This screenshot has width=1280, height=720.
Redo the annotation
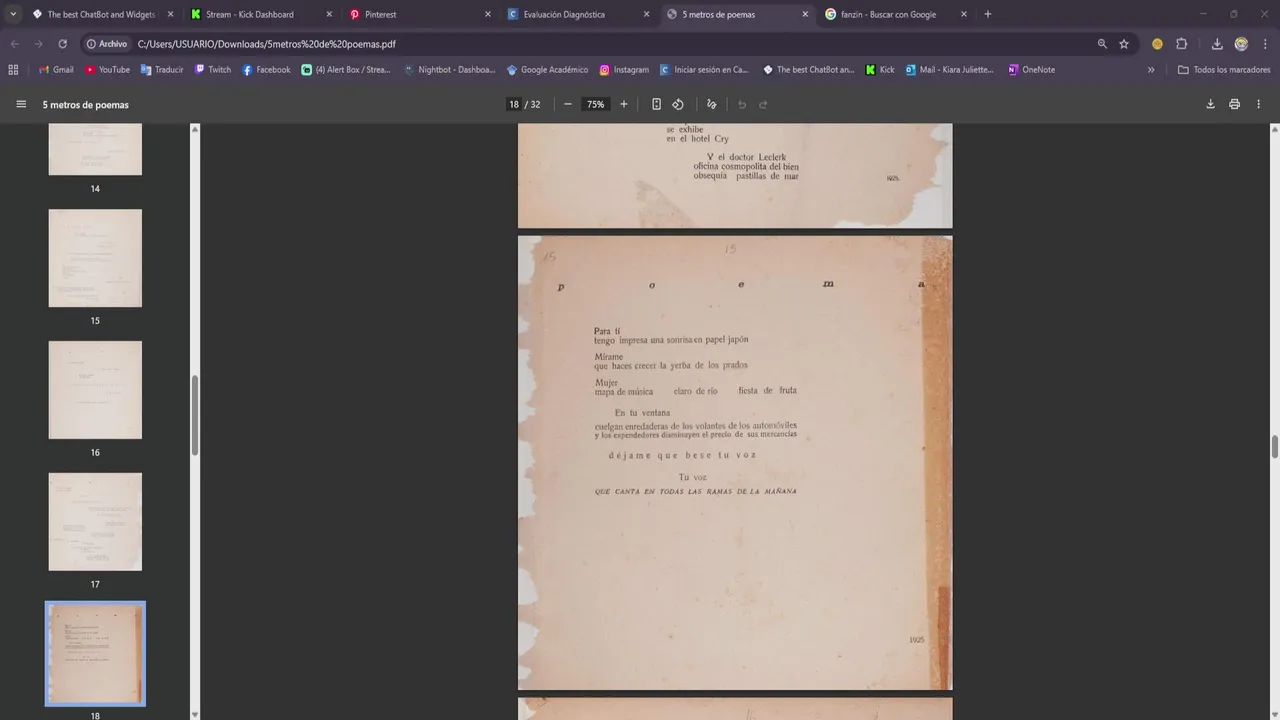[x=763, y=104]
